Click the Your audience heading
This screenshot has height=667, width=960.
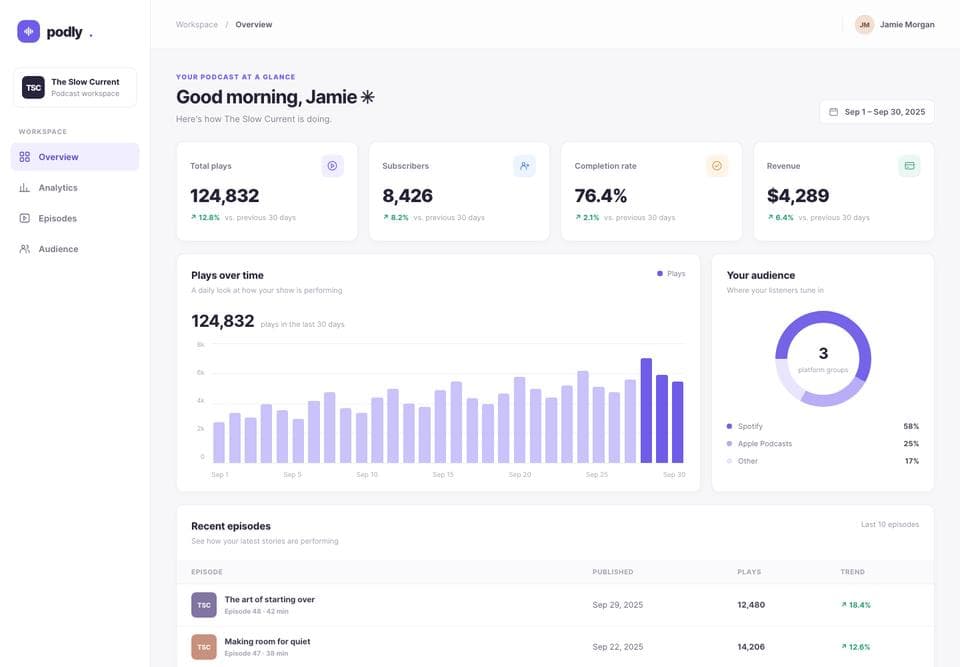760,276
